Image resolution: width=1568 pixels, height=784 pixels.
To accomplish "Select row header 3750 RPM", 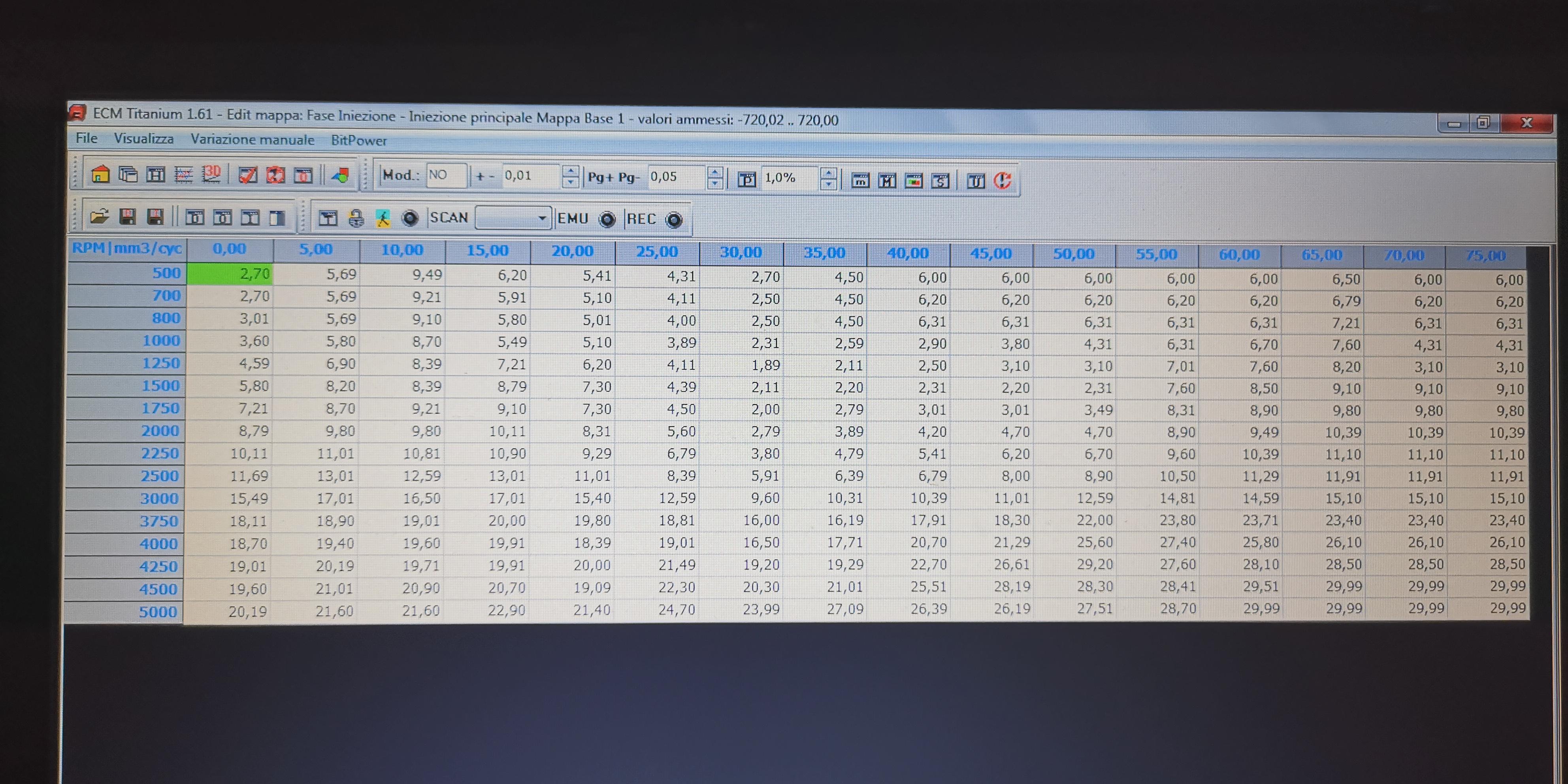I will pos(125,521).
